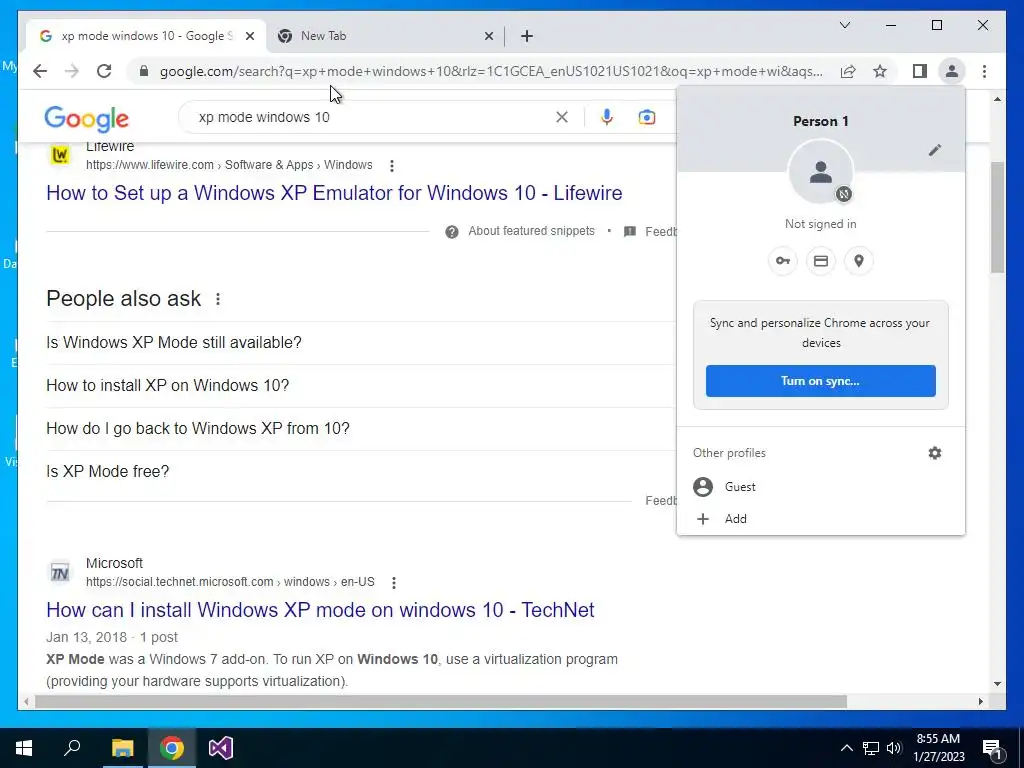Viewport: 1024px width, 768px height.
Task: Open addresses via the location pin icon
Action: 859,261
